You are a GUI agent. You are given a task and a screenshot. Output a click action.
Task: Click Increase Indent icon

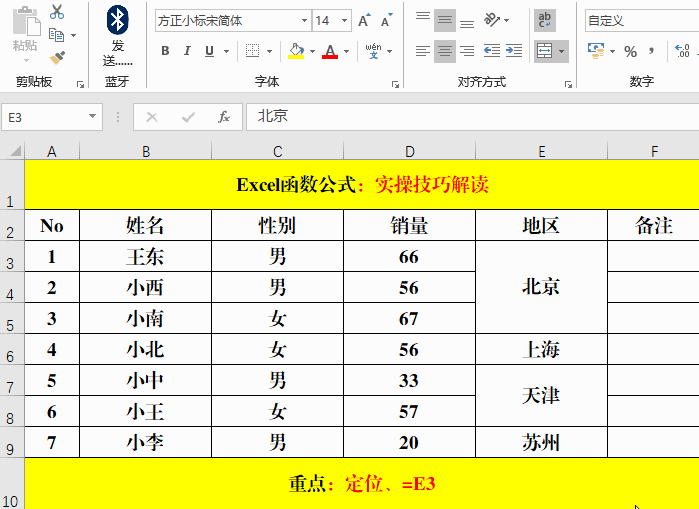(514, 51)
